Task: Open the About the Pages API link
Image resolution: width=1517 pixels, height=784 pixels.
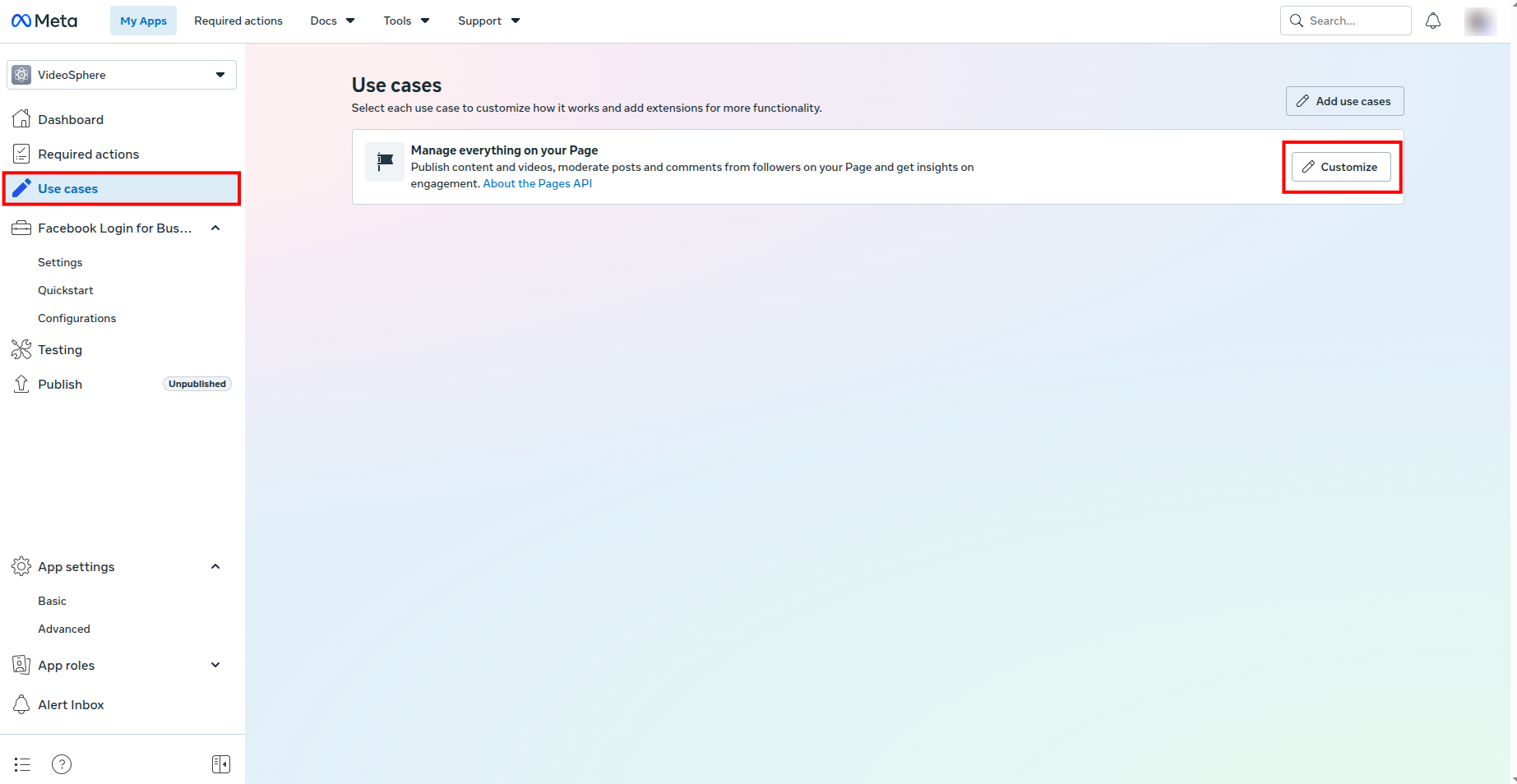Action: coord(537,183)
